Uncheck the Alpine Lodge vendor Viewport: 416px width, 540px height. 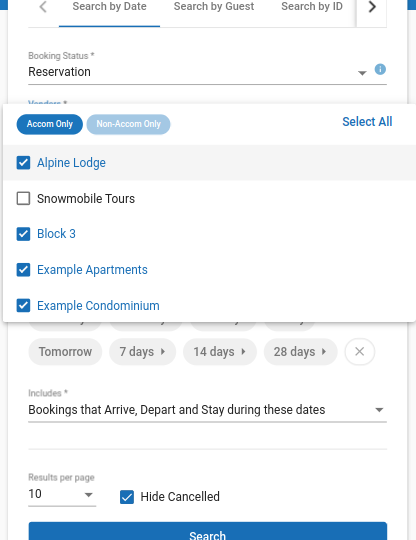click(x=23, y=163)
